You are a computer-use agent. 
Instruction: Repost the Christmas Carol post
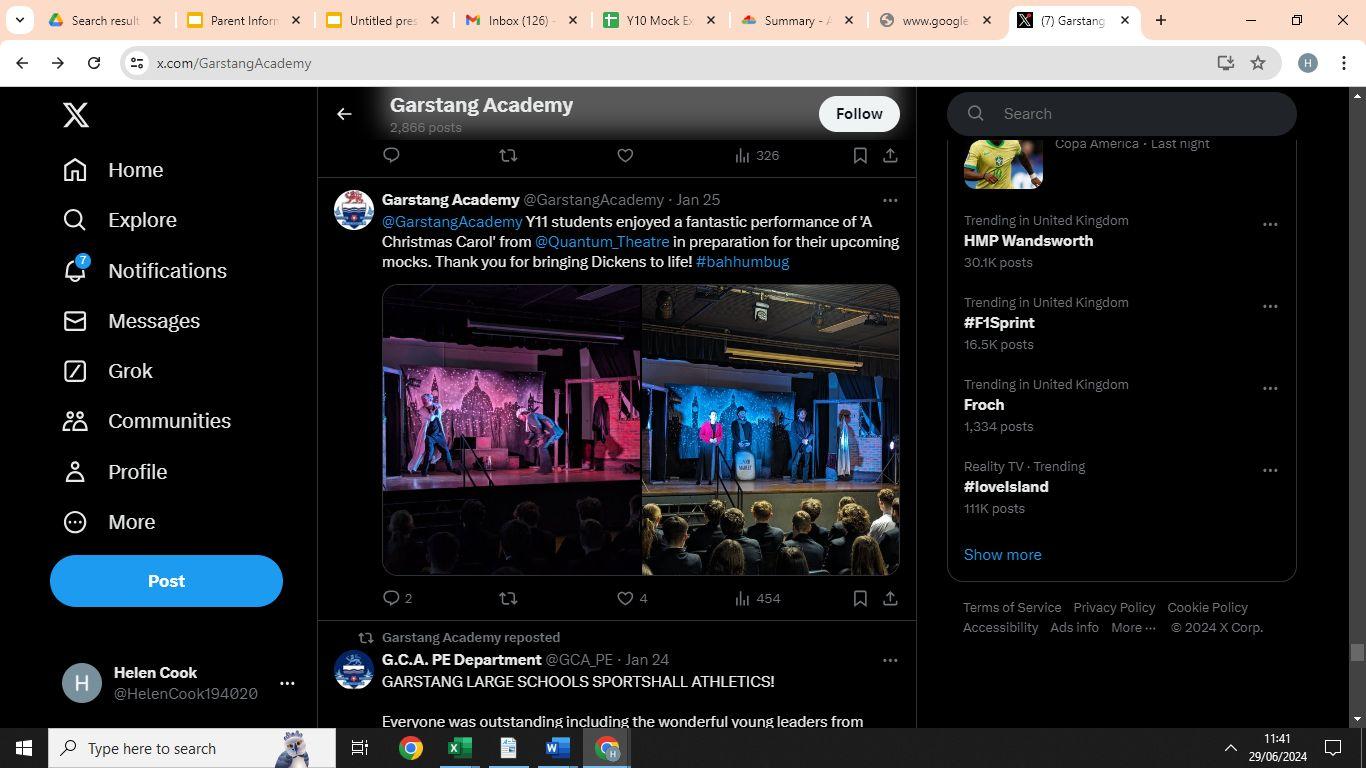(x=508, y=598)
